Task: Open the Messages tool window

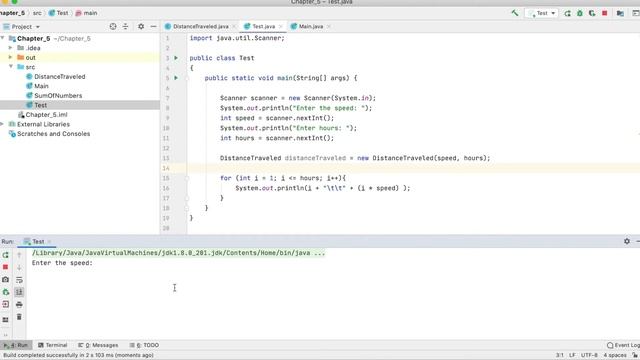Action: [x=98, y=345]
